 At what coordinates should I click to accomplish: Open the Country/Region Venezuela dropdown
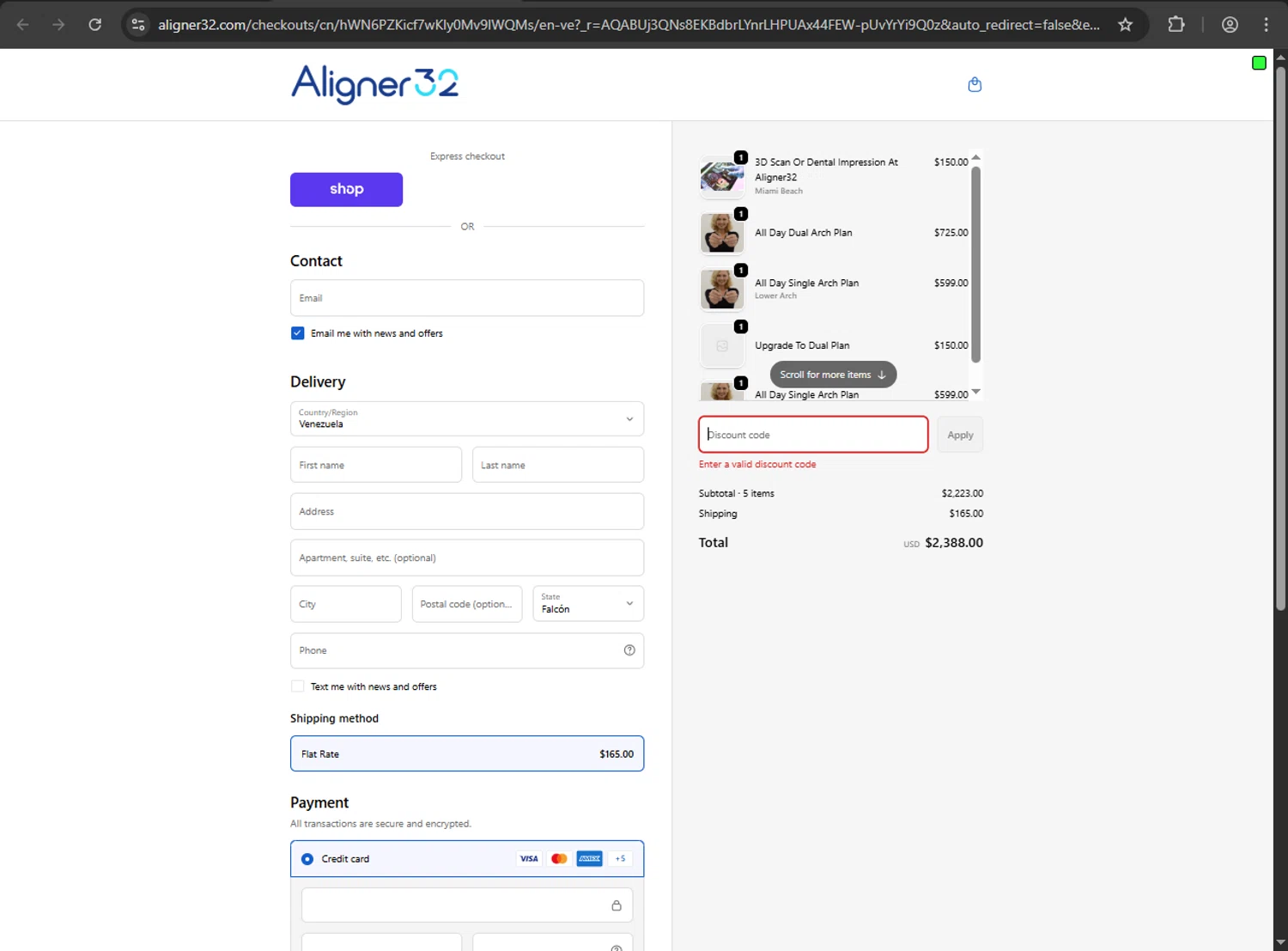pyautogui.click(x=467, y=418)
